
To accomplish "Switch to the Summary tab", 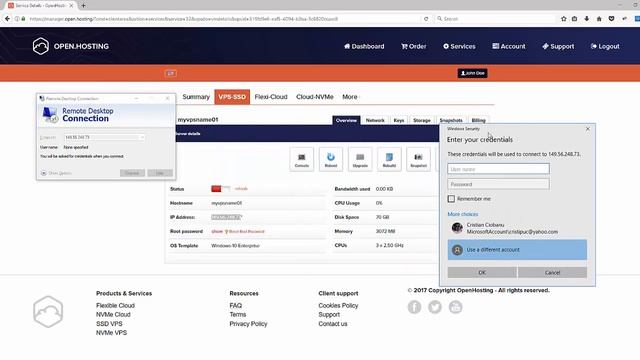I will point(196,97).
